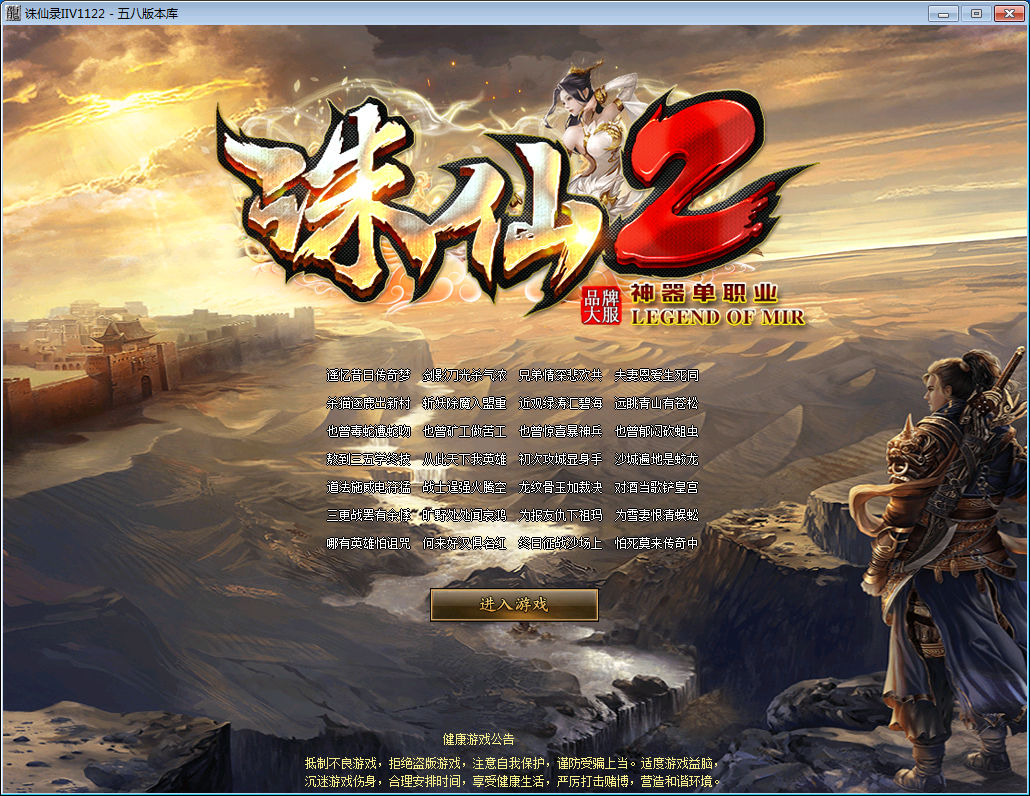Click the red 品牌大服 badge
Viewport: 1030px width, 796px height.
(602, 306)
